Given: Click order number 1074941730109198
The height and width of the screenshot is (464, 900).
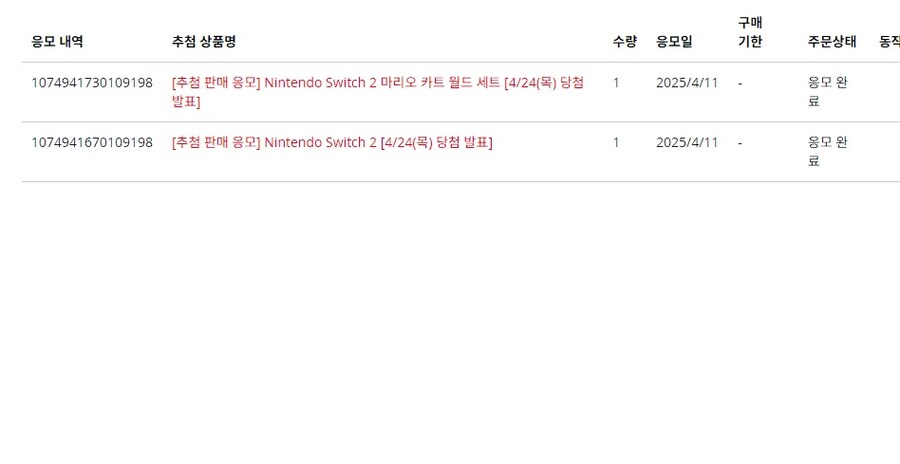Looking at the screenshot, I should [x=92, y=83].
